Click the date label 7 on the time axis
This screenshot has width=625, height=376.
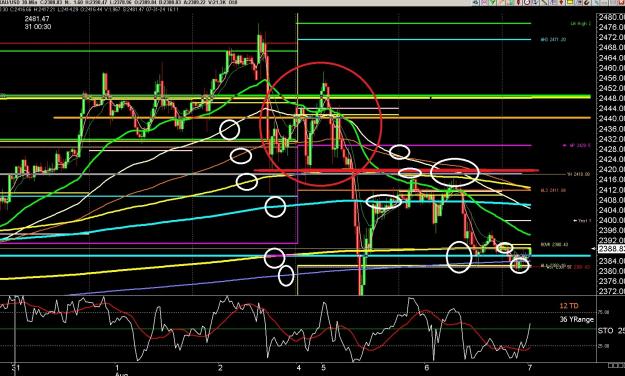click(529, 367)
